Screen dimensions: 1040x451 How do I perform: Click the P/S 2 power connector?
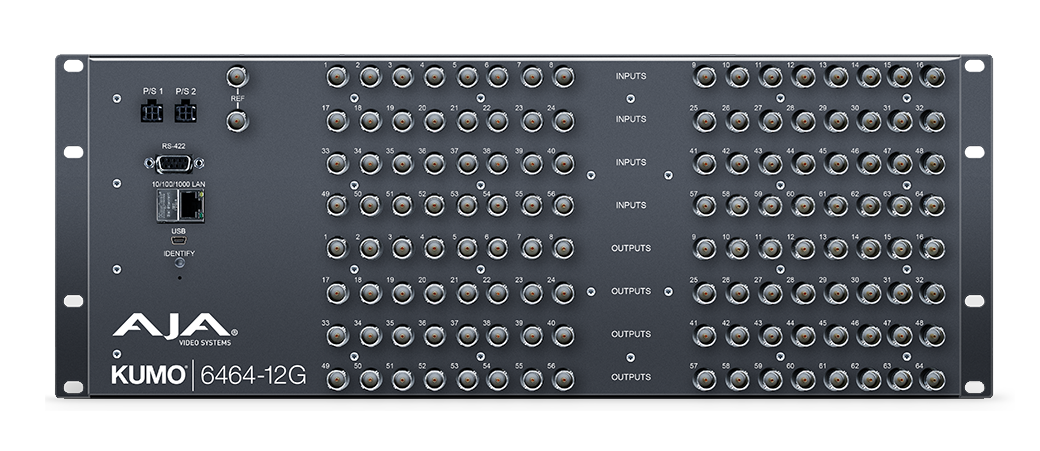185,111
